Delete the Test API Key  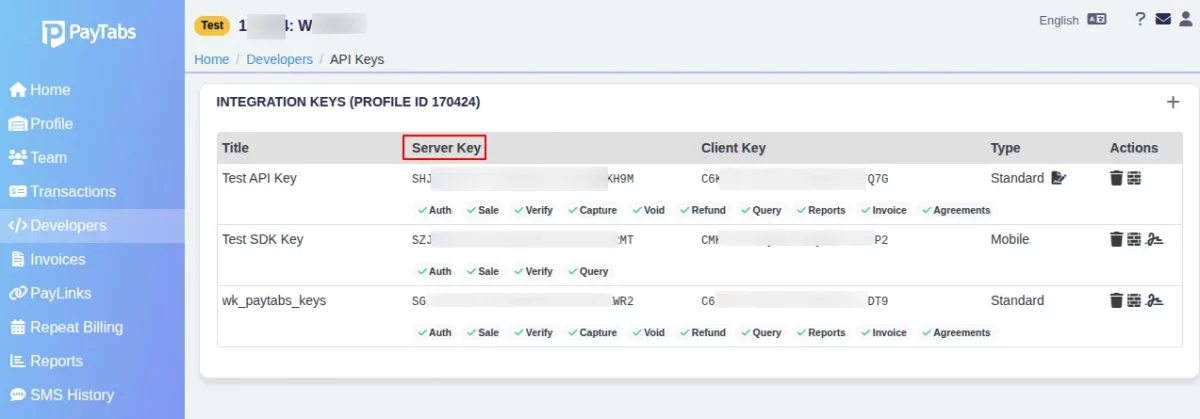pyautogui.click(x=1116, y=178)
